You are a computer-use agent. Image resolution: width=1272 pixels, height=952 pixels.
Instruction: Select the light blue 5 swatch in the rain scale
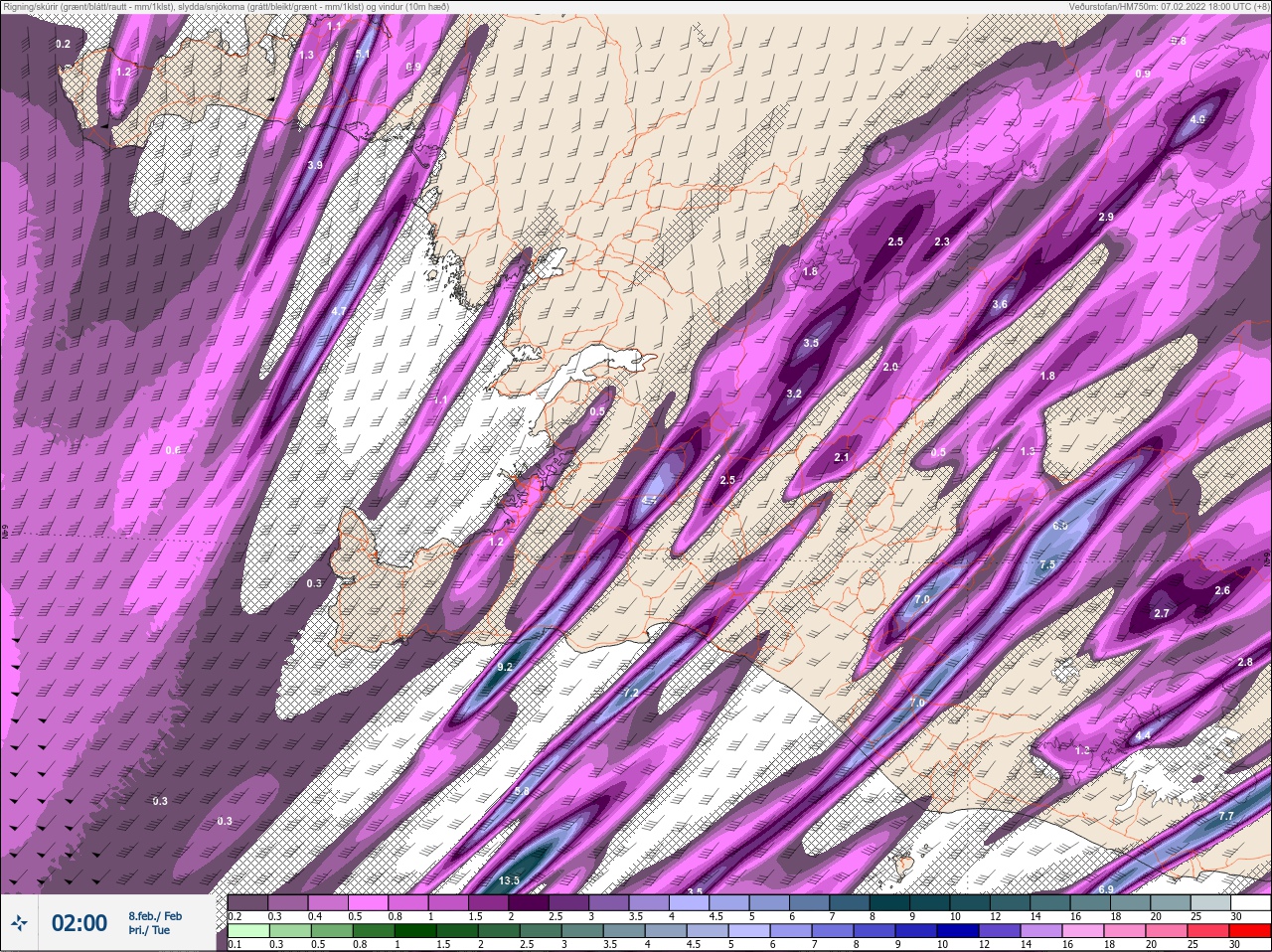coord(750,931)
